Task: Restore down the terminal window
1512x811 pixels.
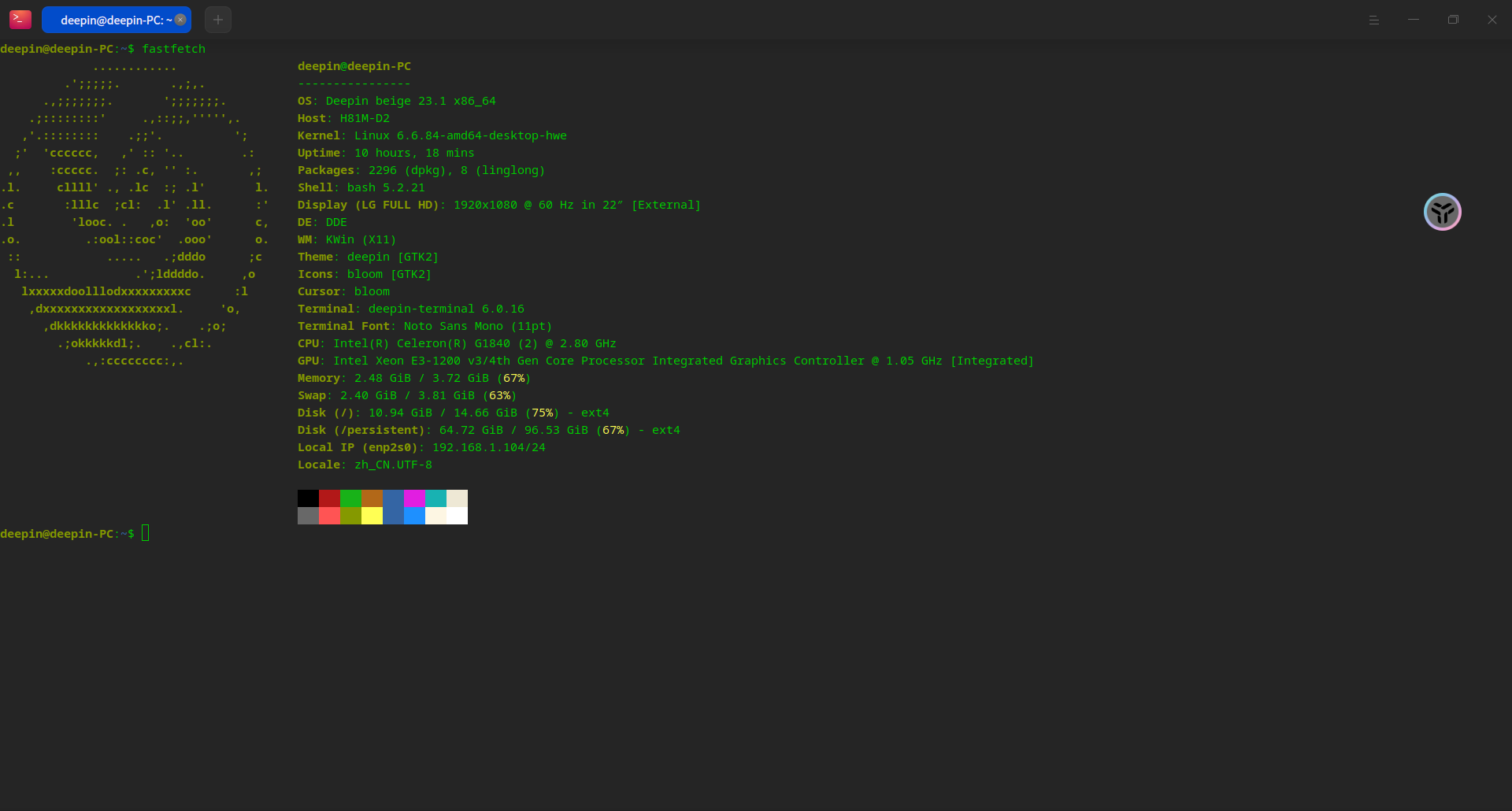Action: 1453,20
